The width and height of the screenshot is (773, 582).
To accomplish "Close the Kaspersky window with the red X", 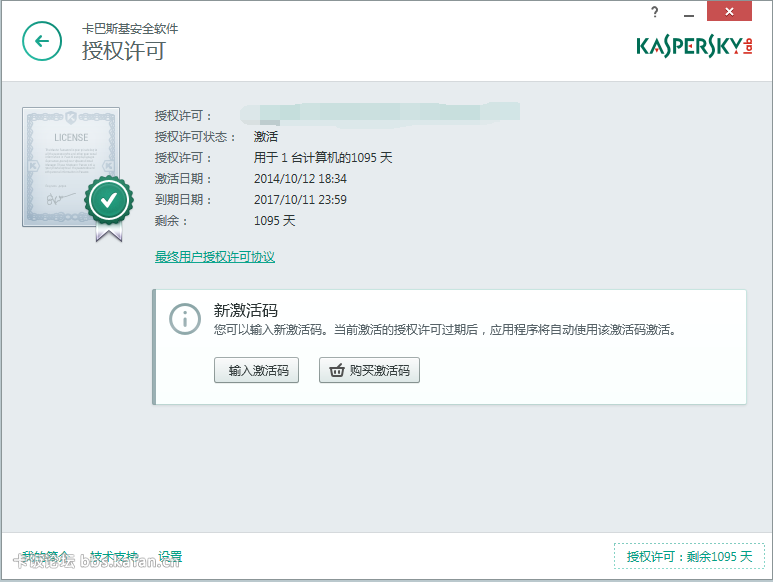I will pyautogui.click(x=729, y=11).
